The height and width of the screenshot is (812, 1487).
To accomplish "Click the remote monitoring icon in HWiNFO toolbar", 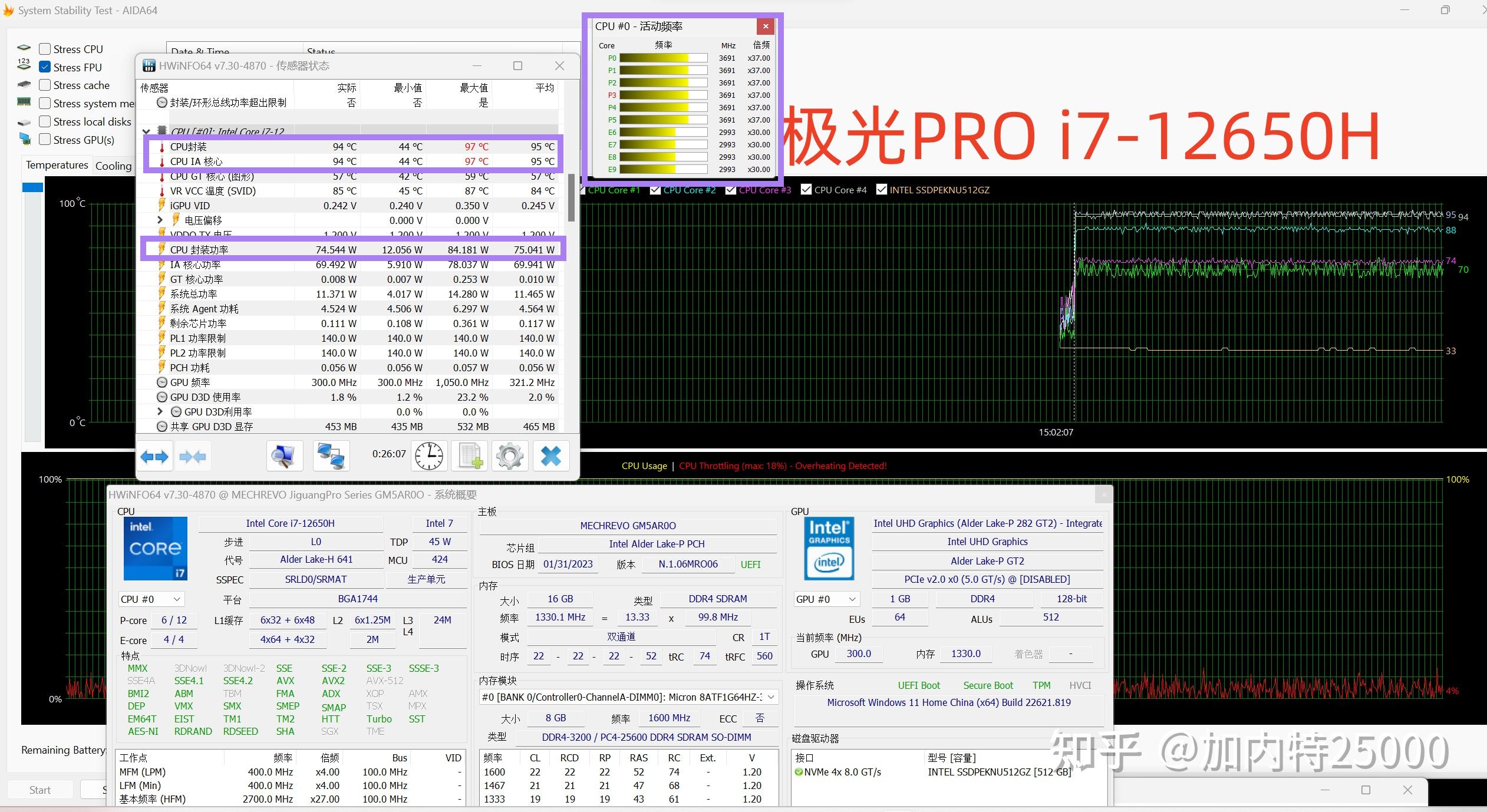I will (x=331, y=455).
